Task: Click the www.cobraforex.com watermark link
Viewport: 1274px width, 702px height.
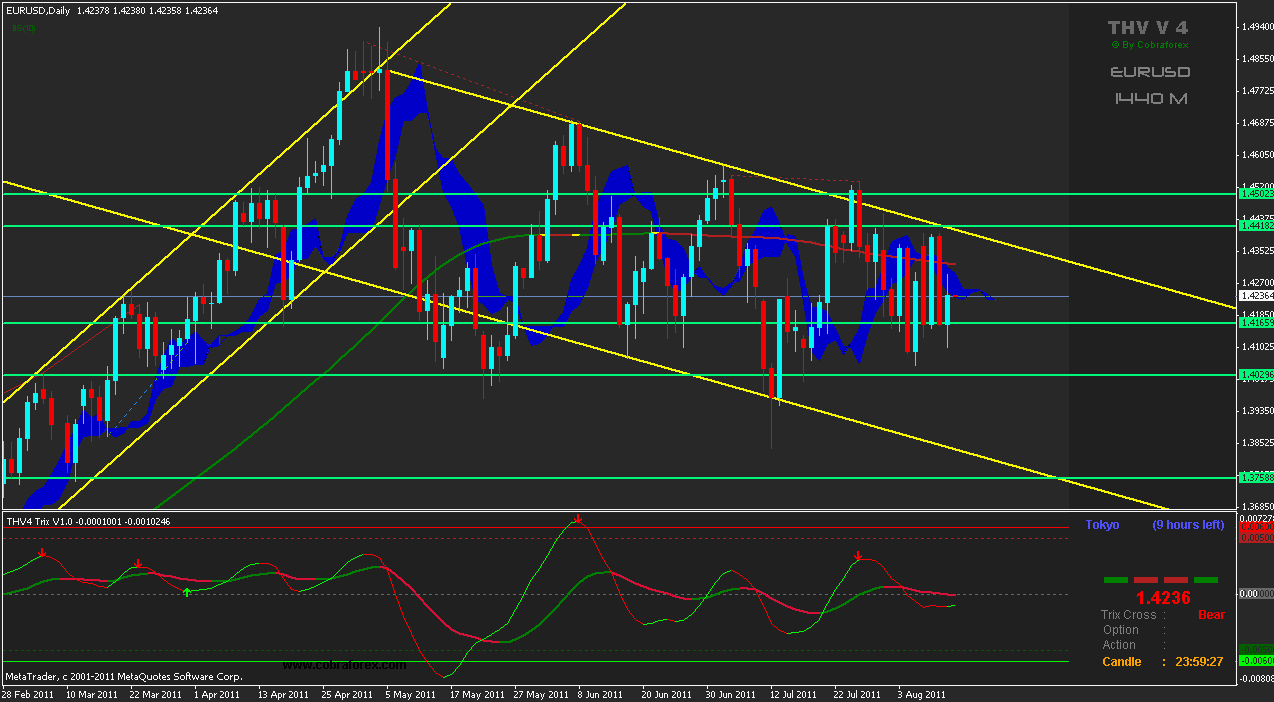Action: click(x=344, y=665)
